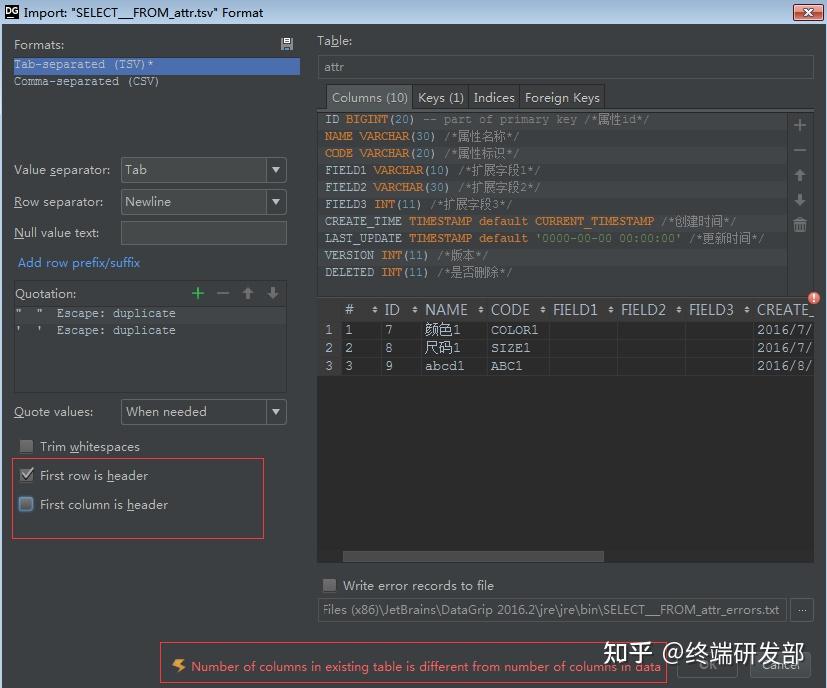Enable Trim whitespaces option
827x688 pixels.
coord(25,446)
